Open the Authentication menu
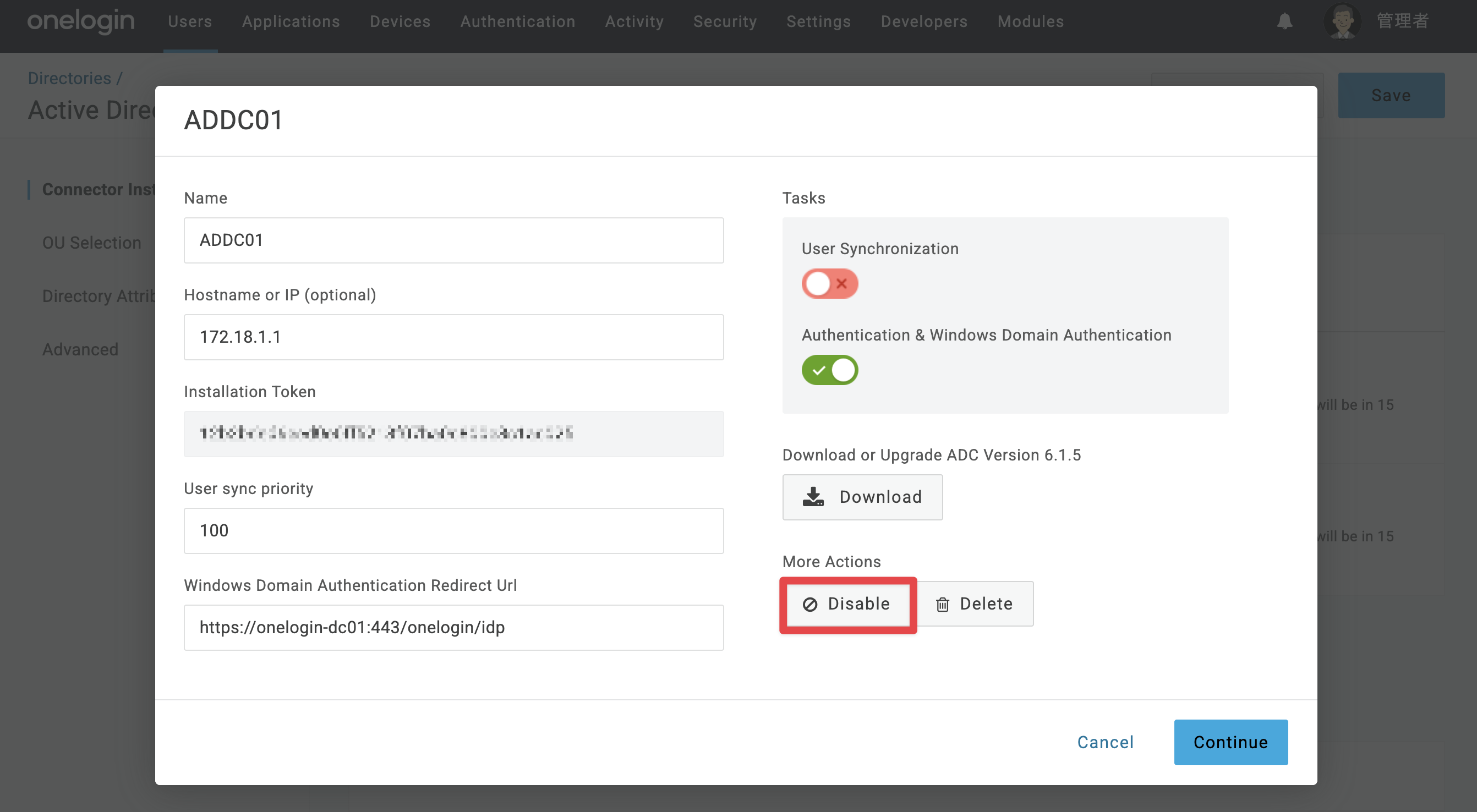 (x=518, y=22)
